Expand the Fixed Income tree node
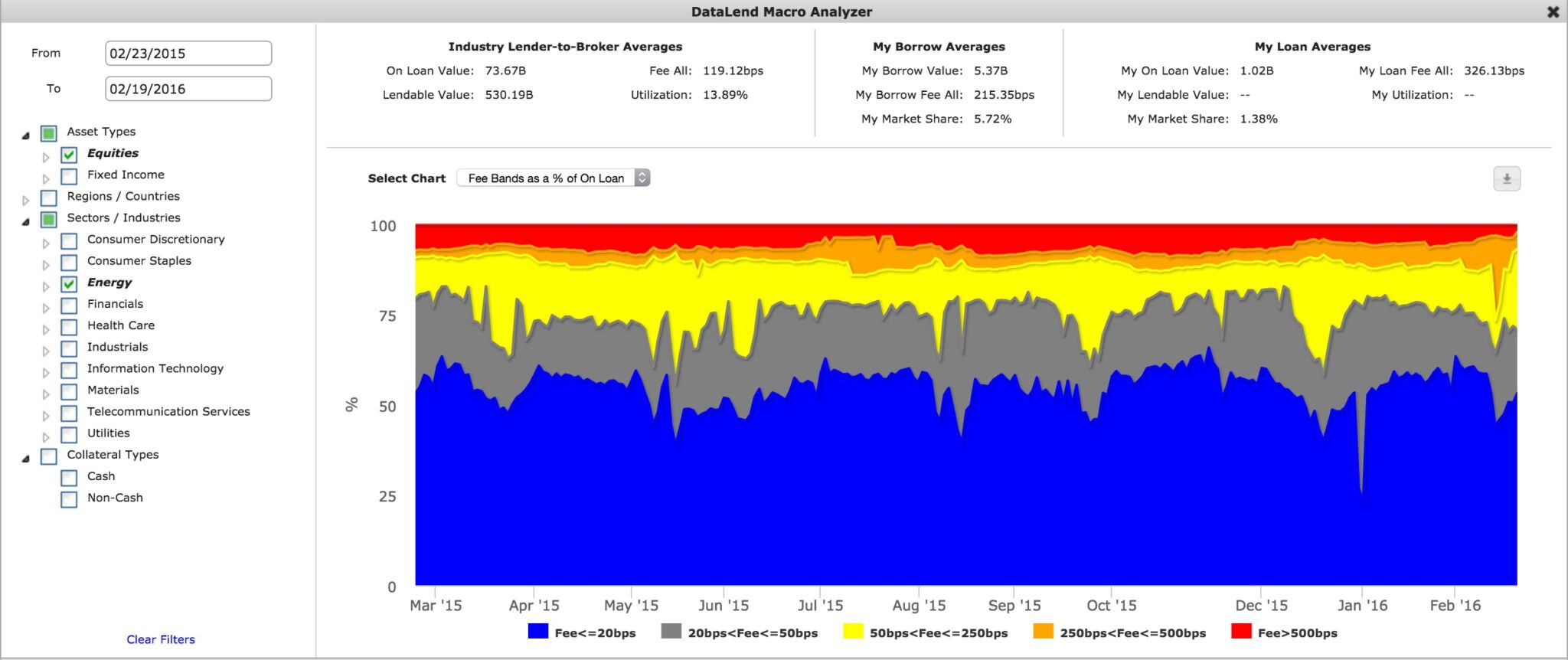1568x660 pixels. click(x=46, y=178)
